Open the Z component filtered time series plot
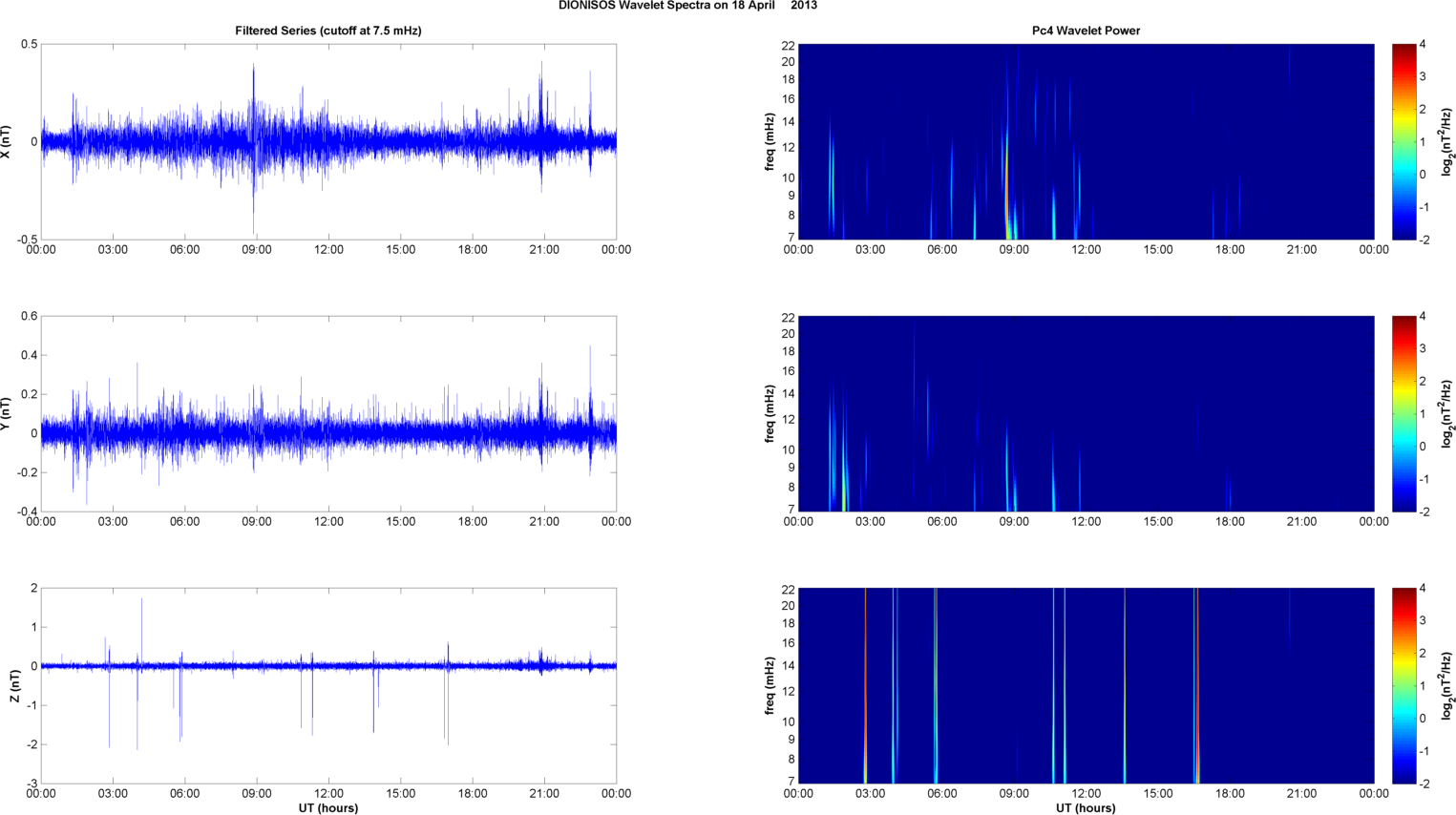Image resolution: width=1456 pixels, height=815 pixels. point(328,685)
